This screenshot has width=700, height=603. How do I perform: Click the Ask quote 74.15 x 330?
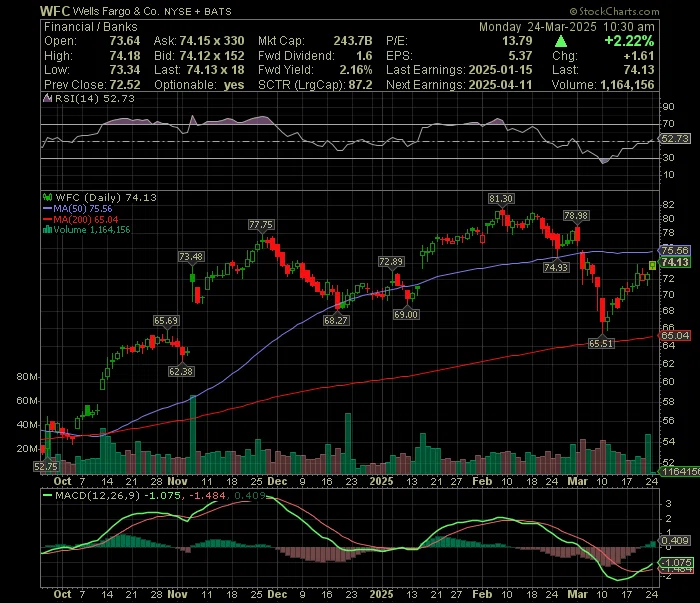(x=212, y=41)
